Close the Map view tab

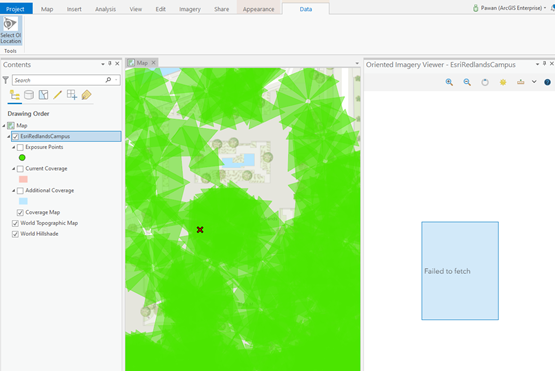tap(153, 63)
